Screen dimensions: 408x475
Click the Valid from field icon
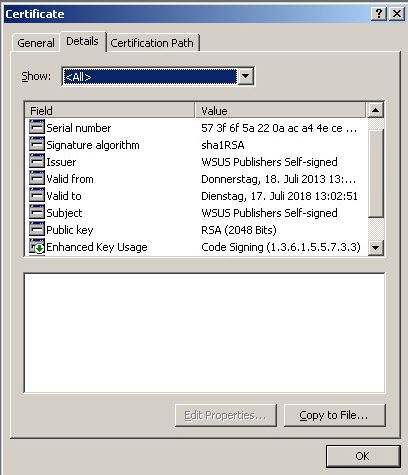pyautogui.click(x=37, y=178)
